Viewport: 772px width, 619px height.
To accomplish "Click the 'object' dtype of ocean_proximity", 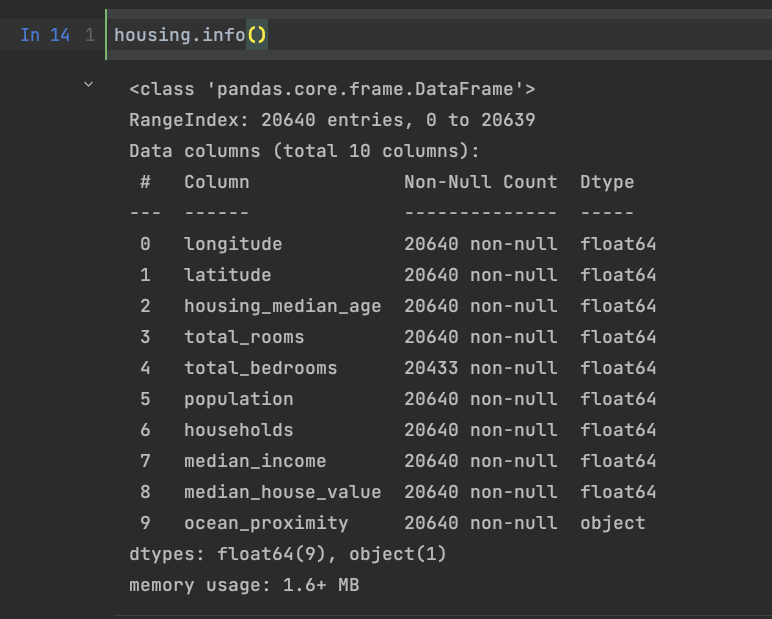I will pyautogui.click(x=612, y=523).
